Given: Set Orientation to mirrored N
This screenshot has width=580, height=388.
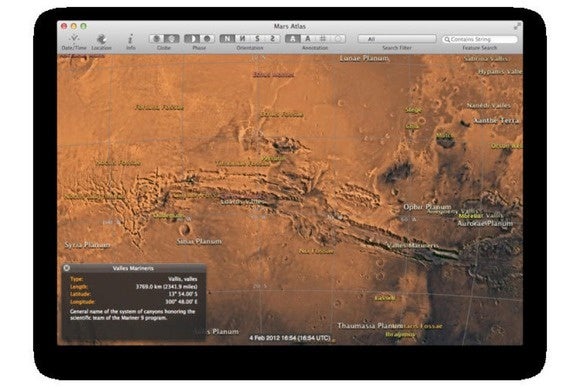Looking at the screenshot, I should pyautogui.click(x=242, y=38).
